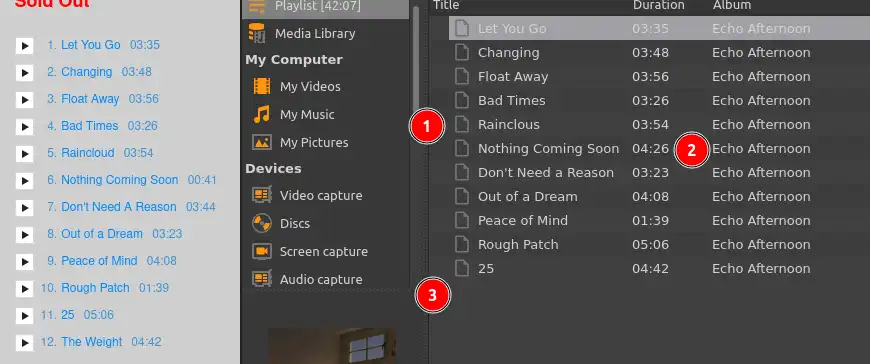
Task: Open the Screen capture icon
Action: [x=262, y=251]
